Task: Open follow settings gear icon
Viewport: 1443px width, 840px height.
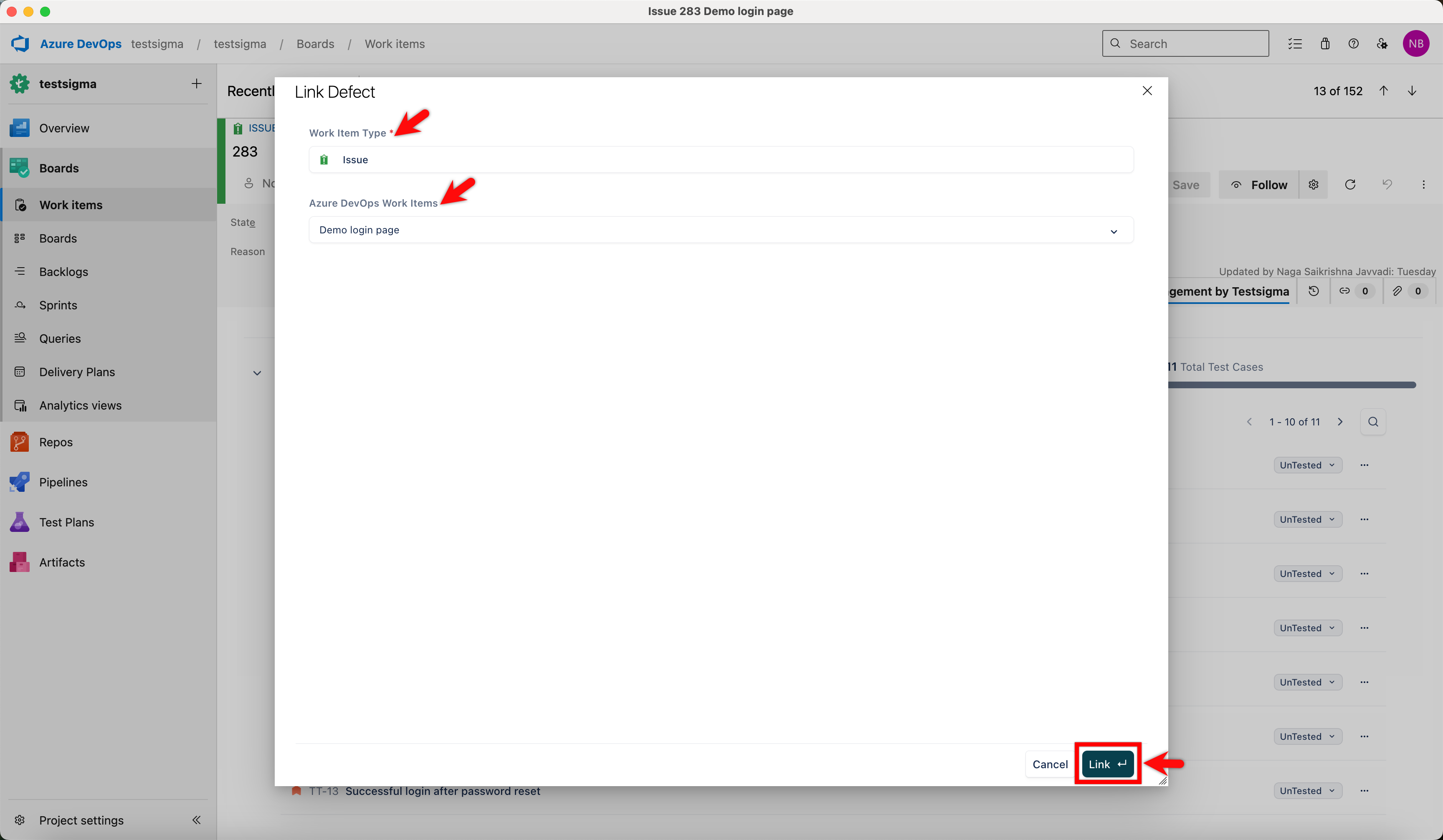Action: (1314, 185)
